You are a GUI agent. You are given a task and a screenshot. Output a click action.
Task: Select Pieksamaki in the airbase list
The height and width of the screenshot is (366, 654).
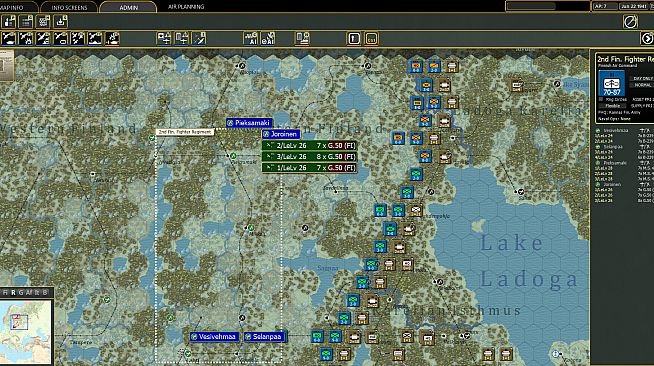615,163
